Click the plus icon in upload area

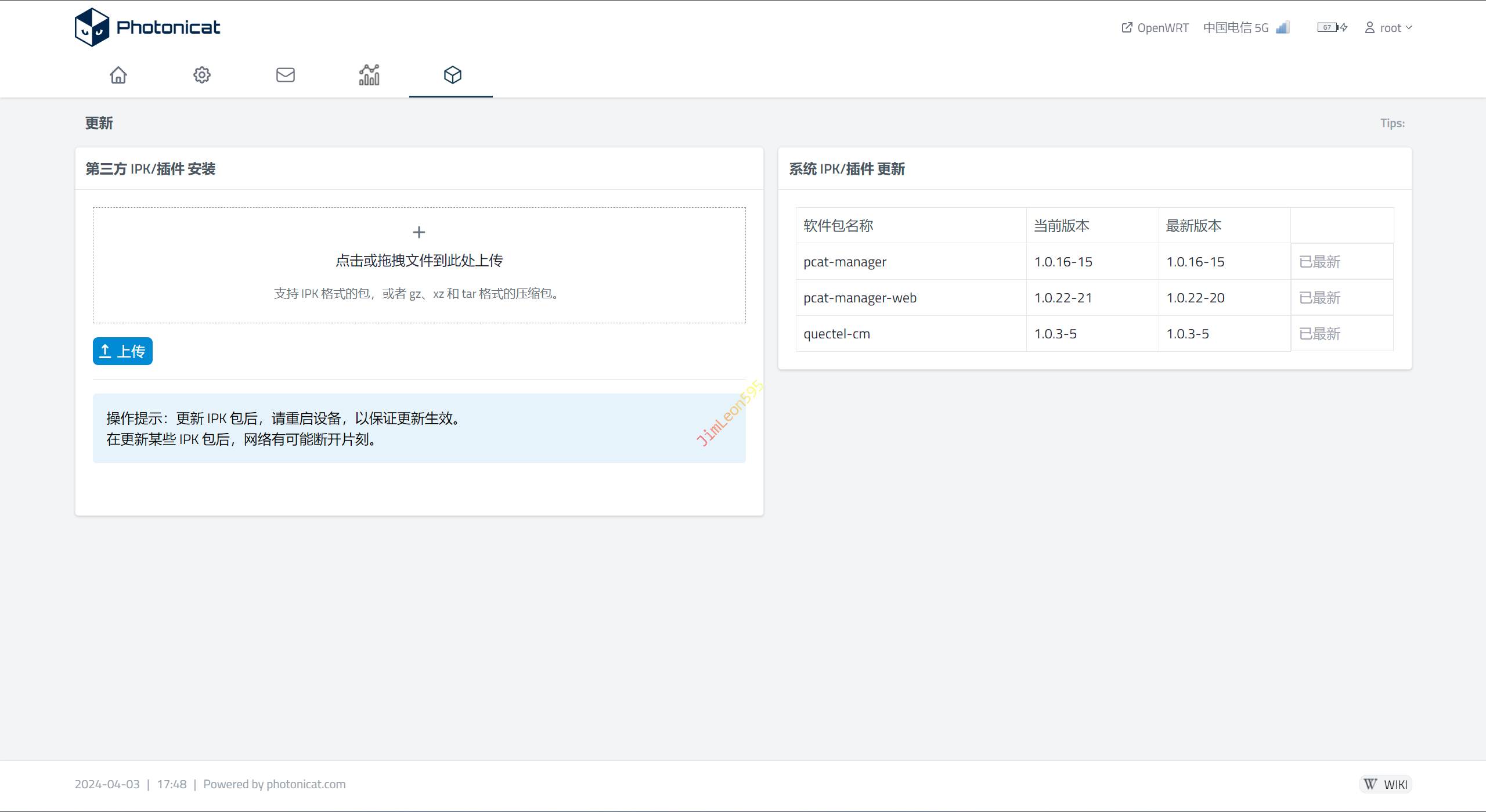(x=419, y=232)
